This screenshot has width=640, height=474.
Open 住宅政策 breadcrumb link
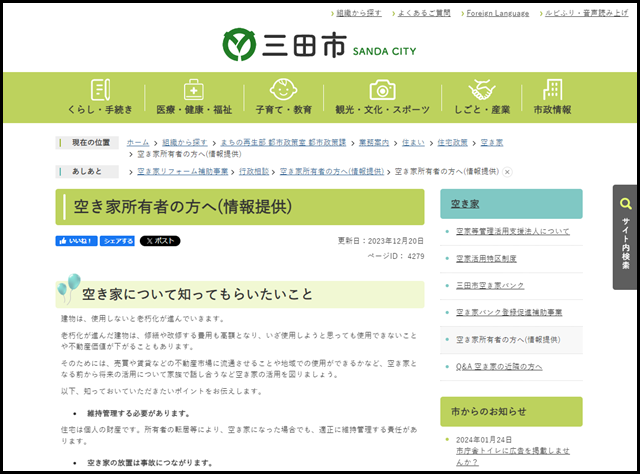click(x=452, y=142)
